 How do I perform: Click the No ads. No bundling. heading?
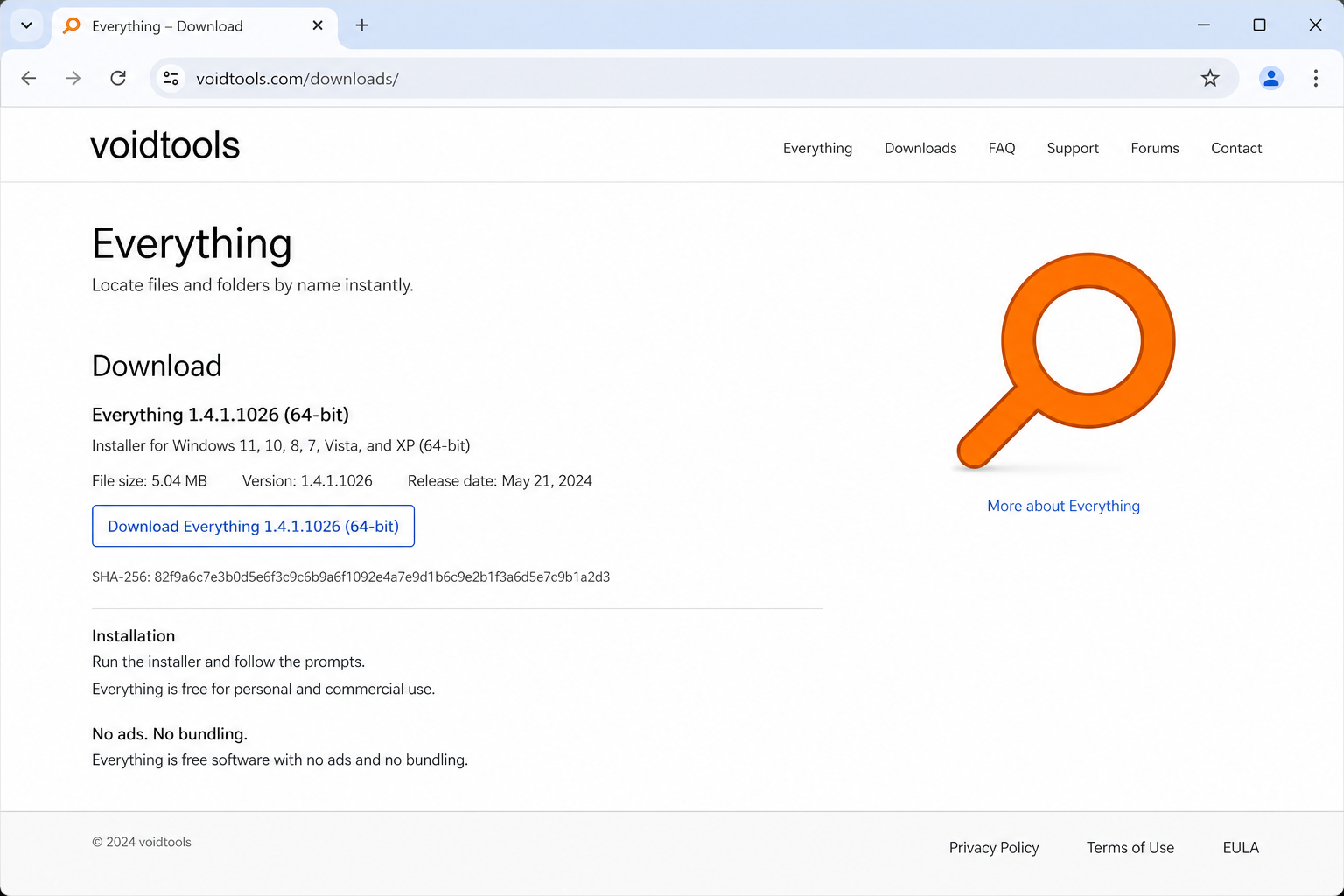pyautogui.click(x=170, y=733)
